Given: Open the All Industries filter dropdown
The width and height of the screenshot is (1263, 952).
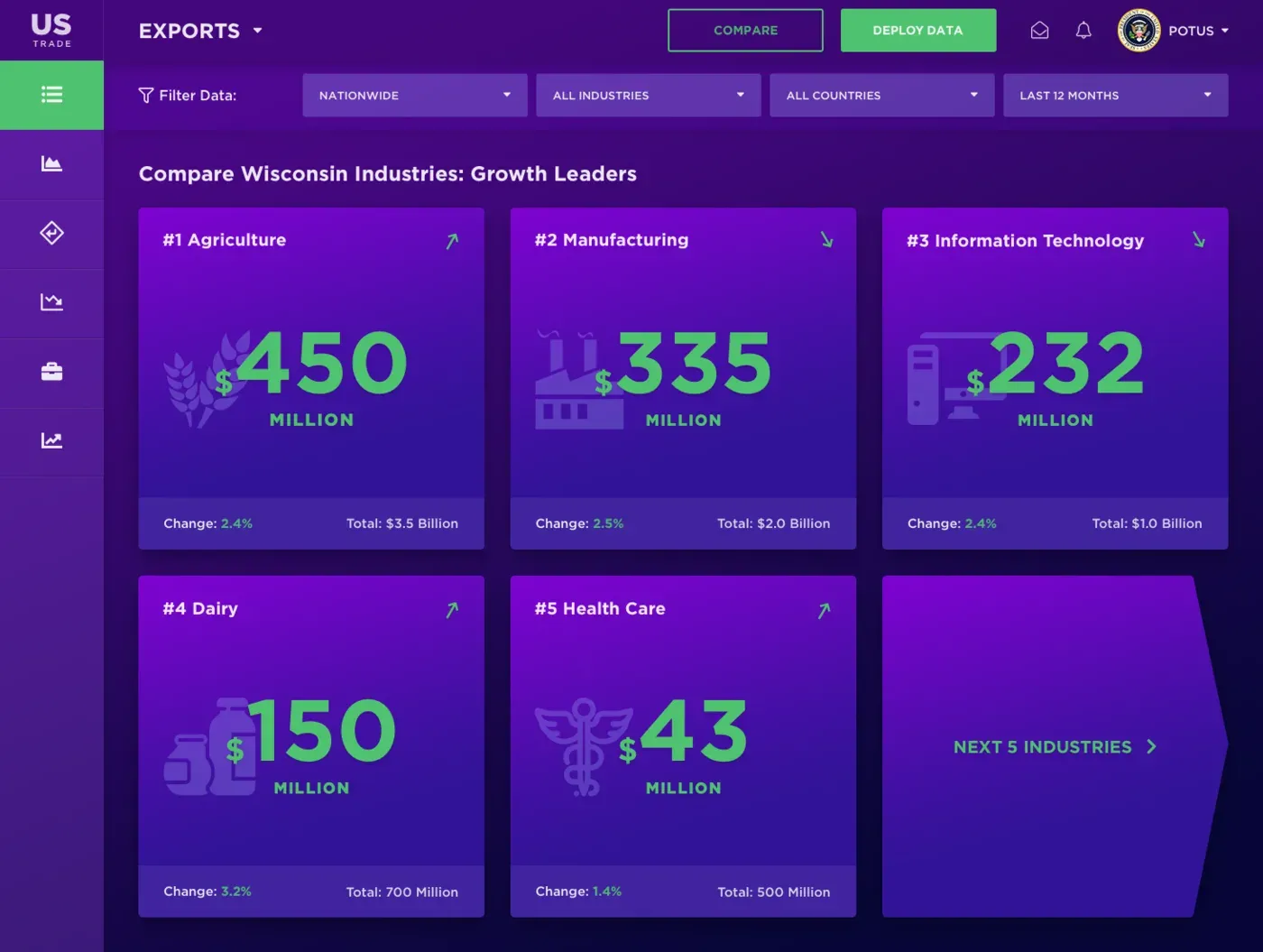Looking at the screenshot, I should click(649, 96).
